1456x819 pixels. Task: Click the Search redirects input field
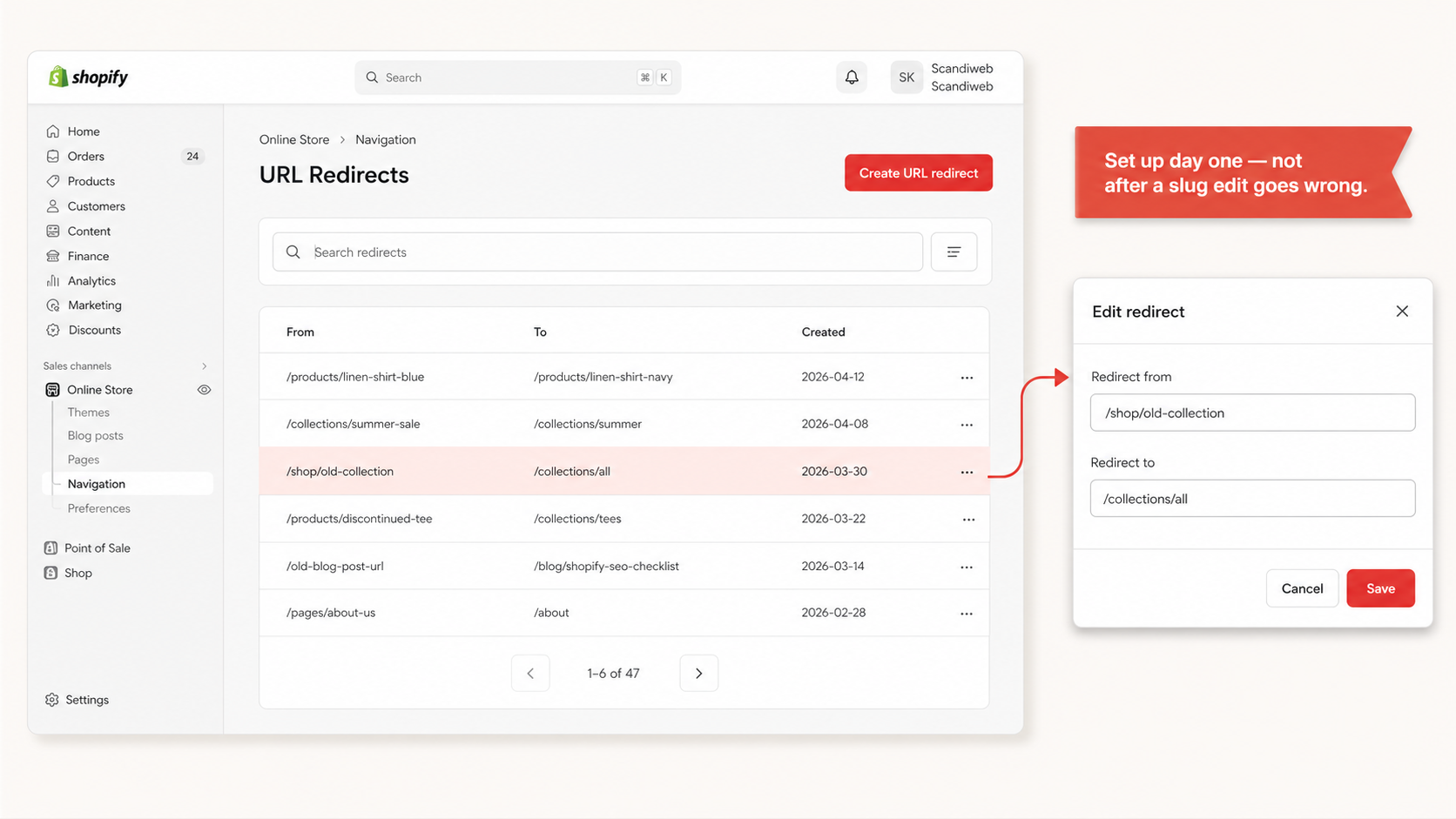pos(597,252)
